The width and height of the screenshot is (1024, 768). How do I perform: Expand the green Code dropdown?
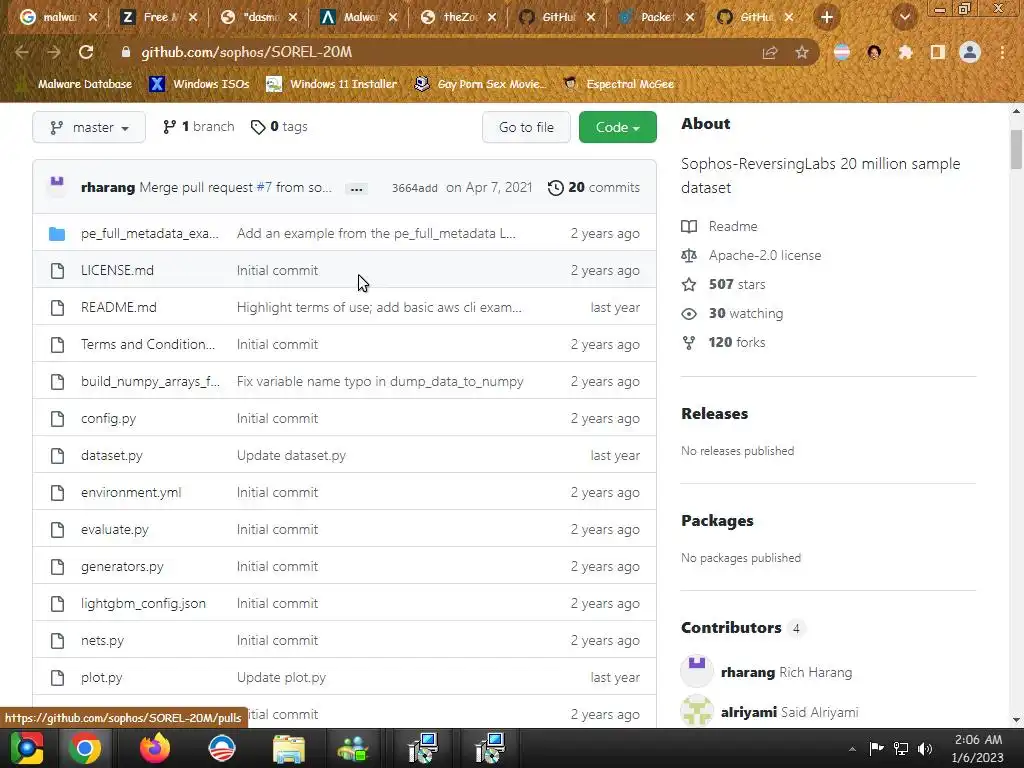618,127
